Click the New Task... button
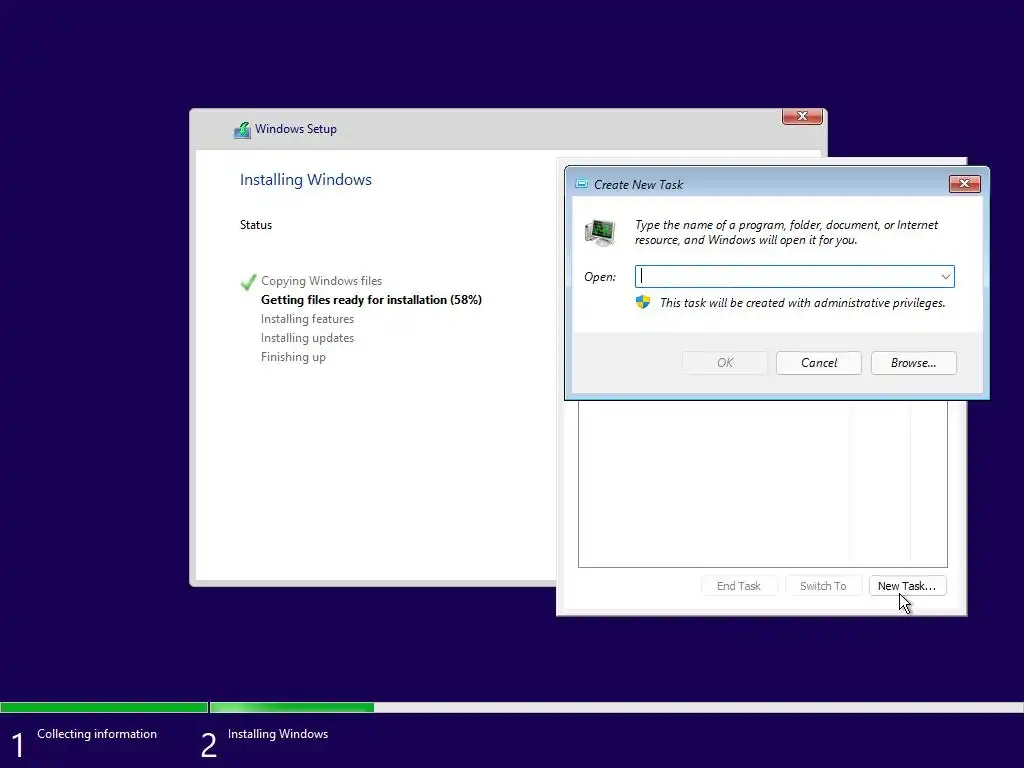Image resolution: width=1024 pixels, height=768 pixels. [907, 586]
